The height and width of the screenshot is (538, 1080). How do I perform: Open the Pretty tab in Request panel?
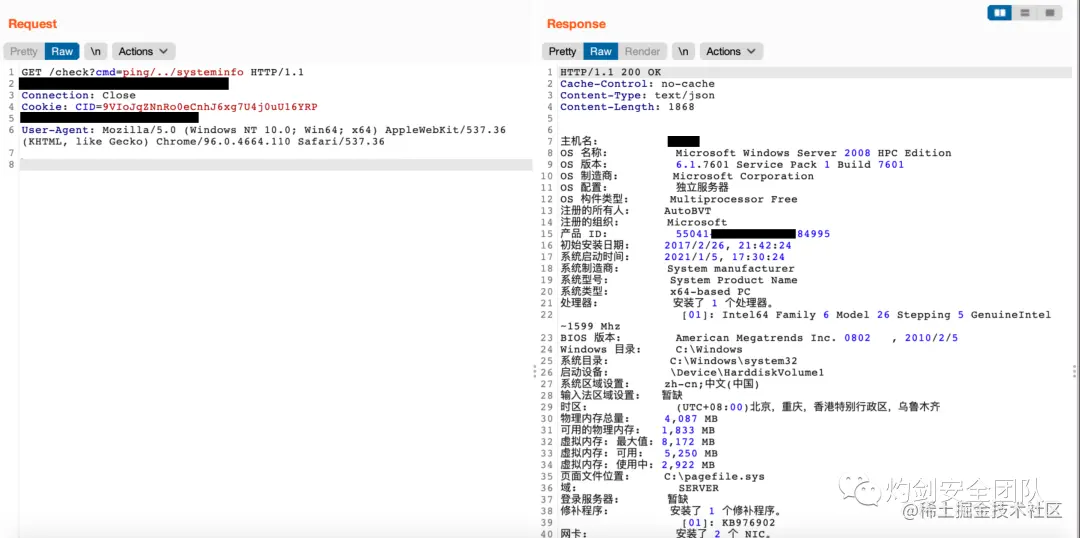tap(24, 51)
